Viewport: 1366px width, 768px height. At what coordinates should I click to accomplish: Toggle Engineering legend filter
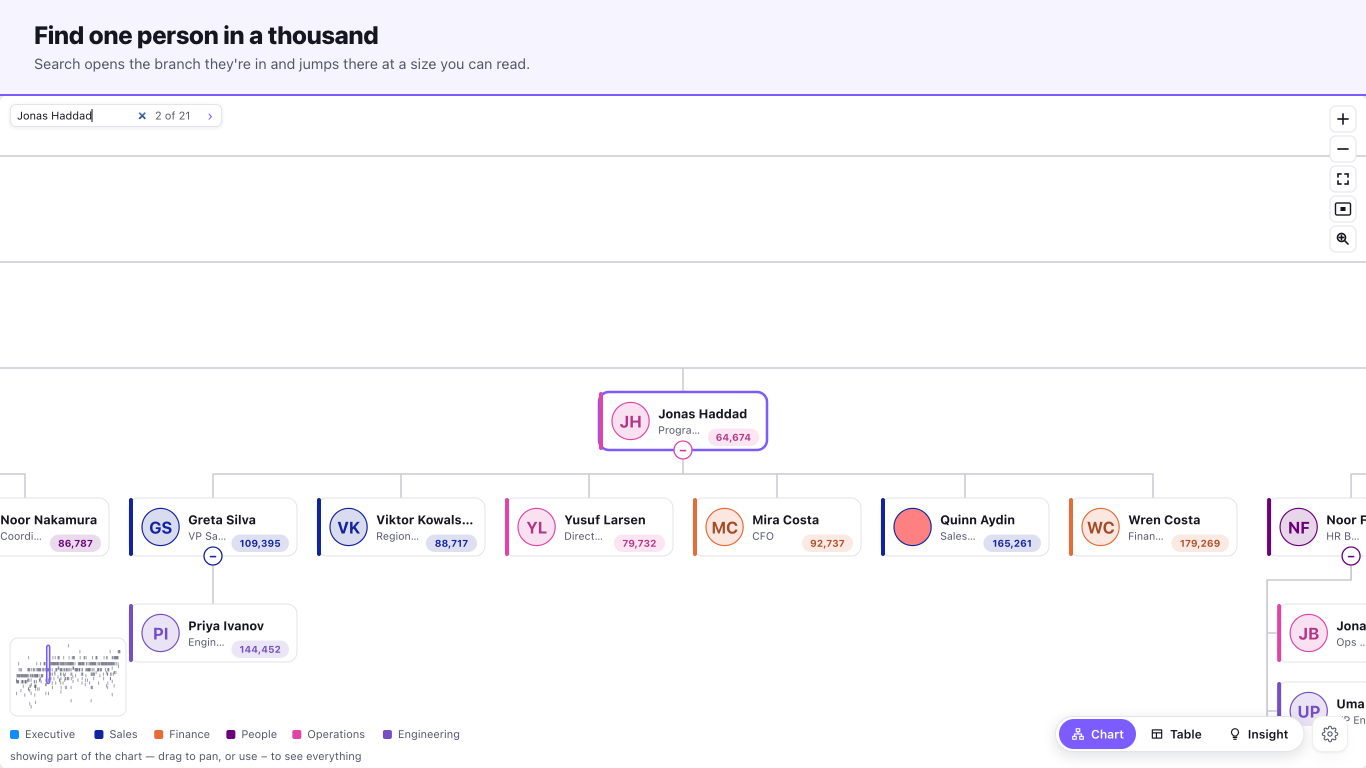(421, 734)
